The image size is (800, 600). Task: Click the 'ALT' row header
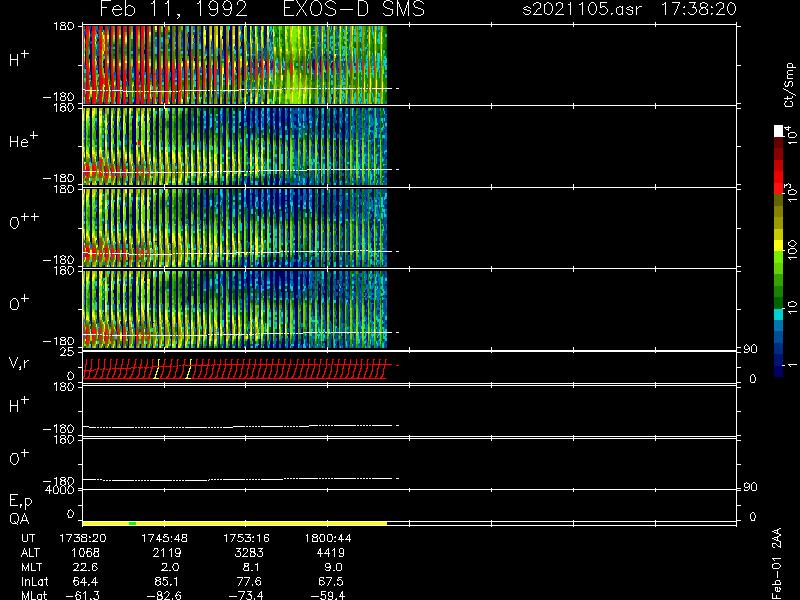[x=31, y=553]
